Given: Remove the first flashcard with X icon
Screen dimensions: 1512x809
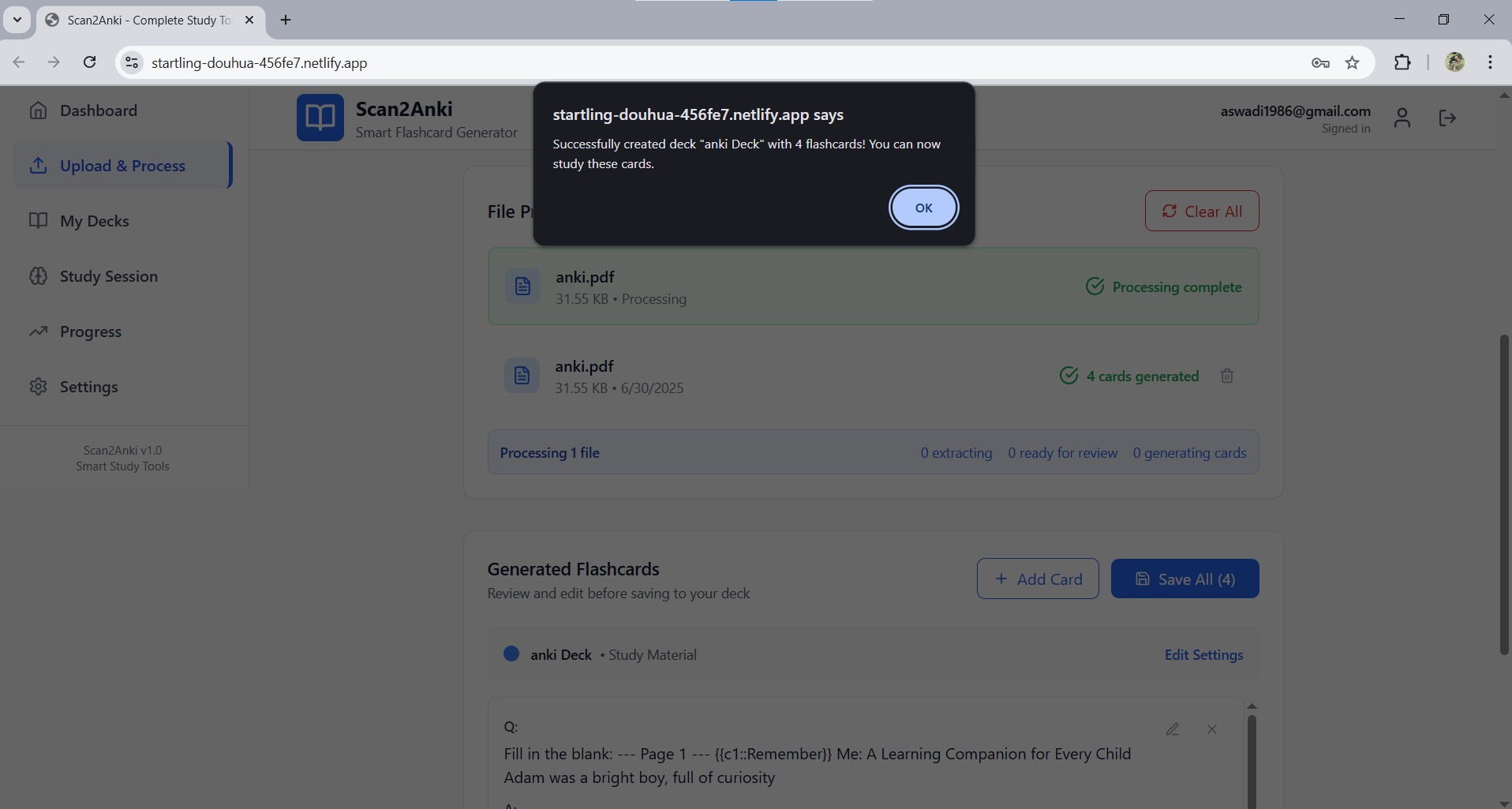Looking at the screenshot, I should pyautogui.click(x=1212, y=729).
